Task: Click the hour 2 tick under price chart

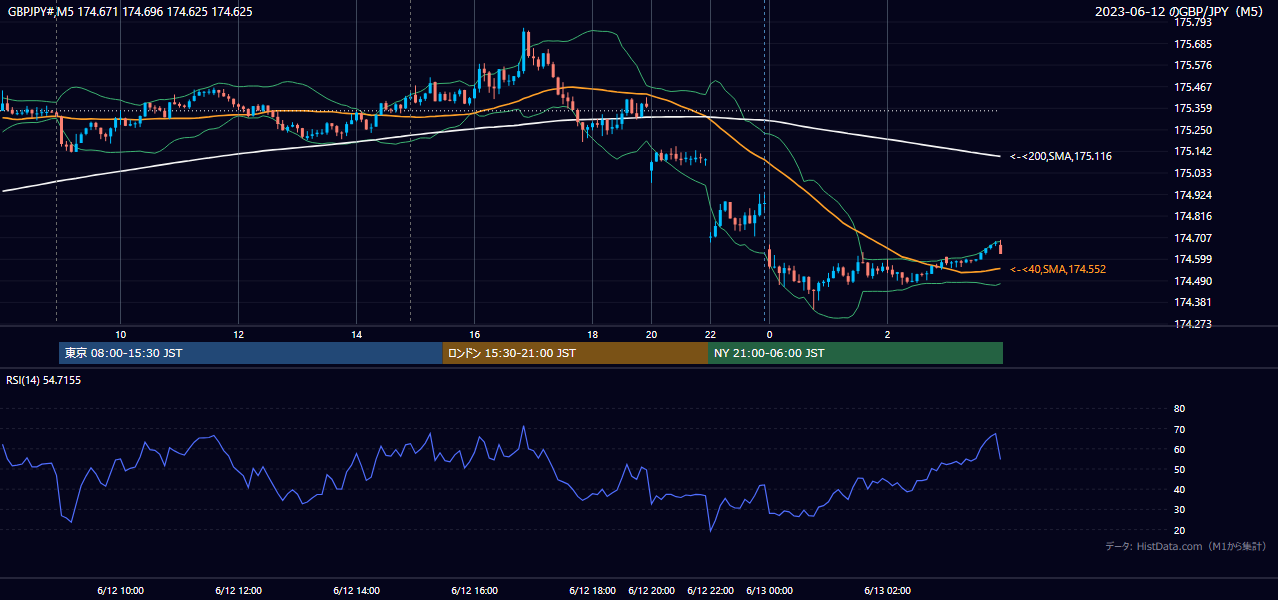Action: 887,334
